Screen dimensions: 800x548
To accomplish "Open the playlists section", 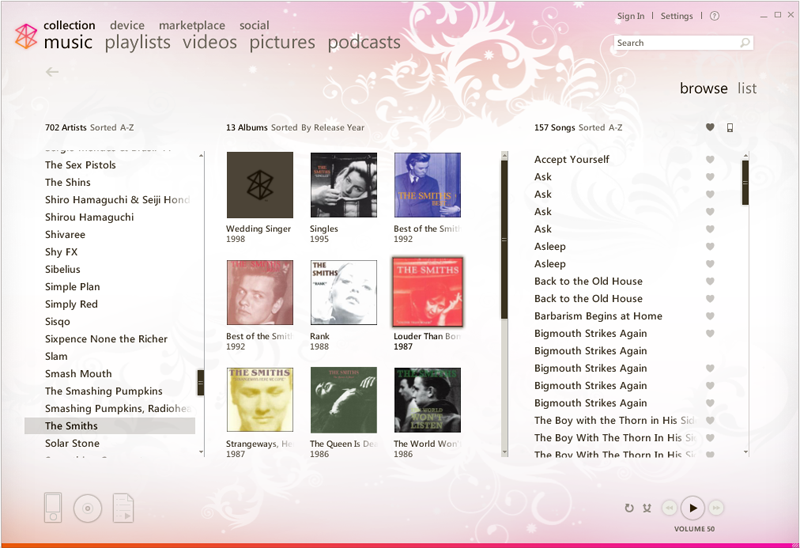I will point(138,42).
